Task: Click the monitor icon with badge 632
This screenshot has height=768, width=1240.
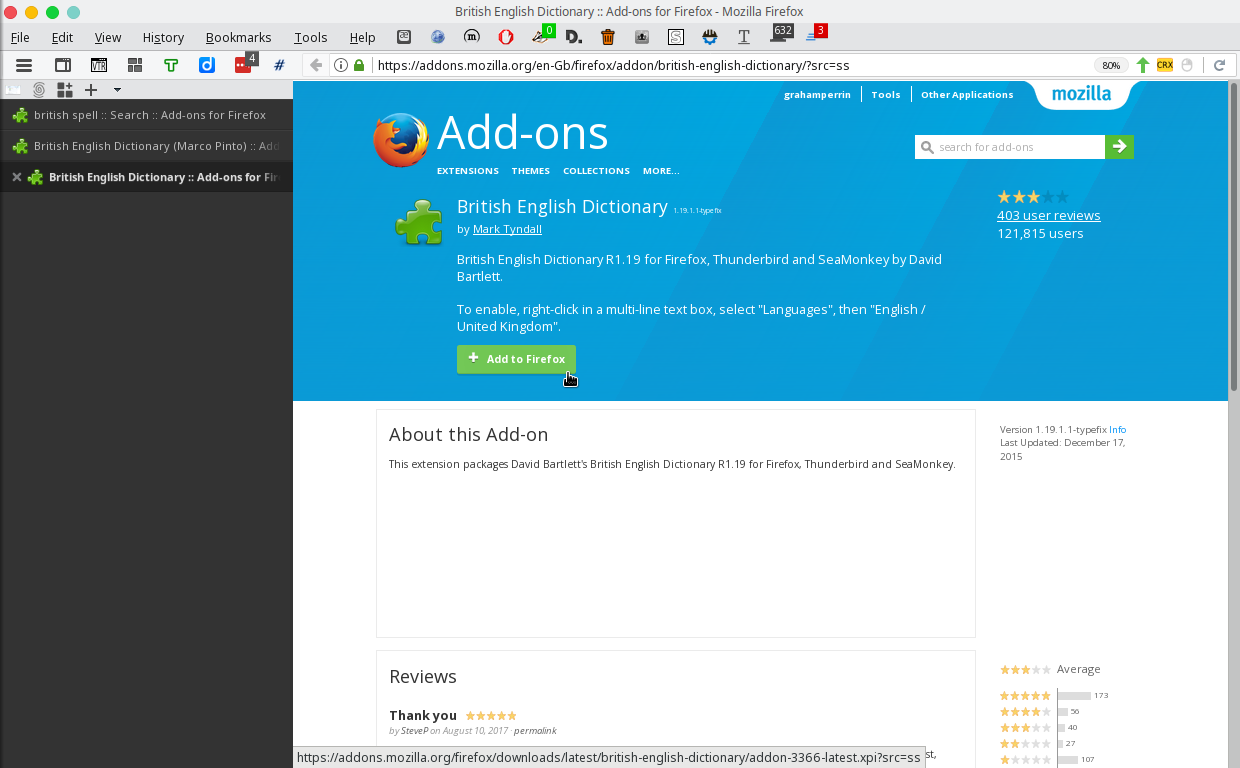Action: [780, 34]
